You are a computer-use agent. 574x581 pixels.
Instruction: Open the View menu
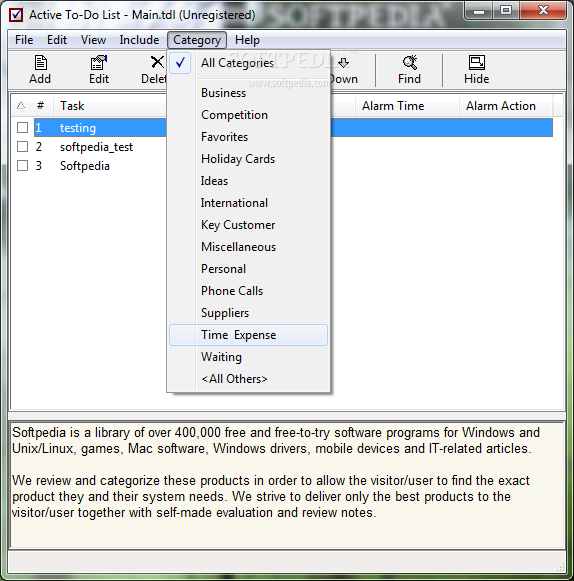93,40
